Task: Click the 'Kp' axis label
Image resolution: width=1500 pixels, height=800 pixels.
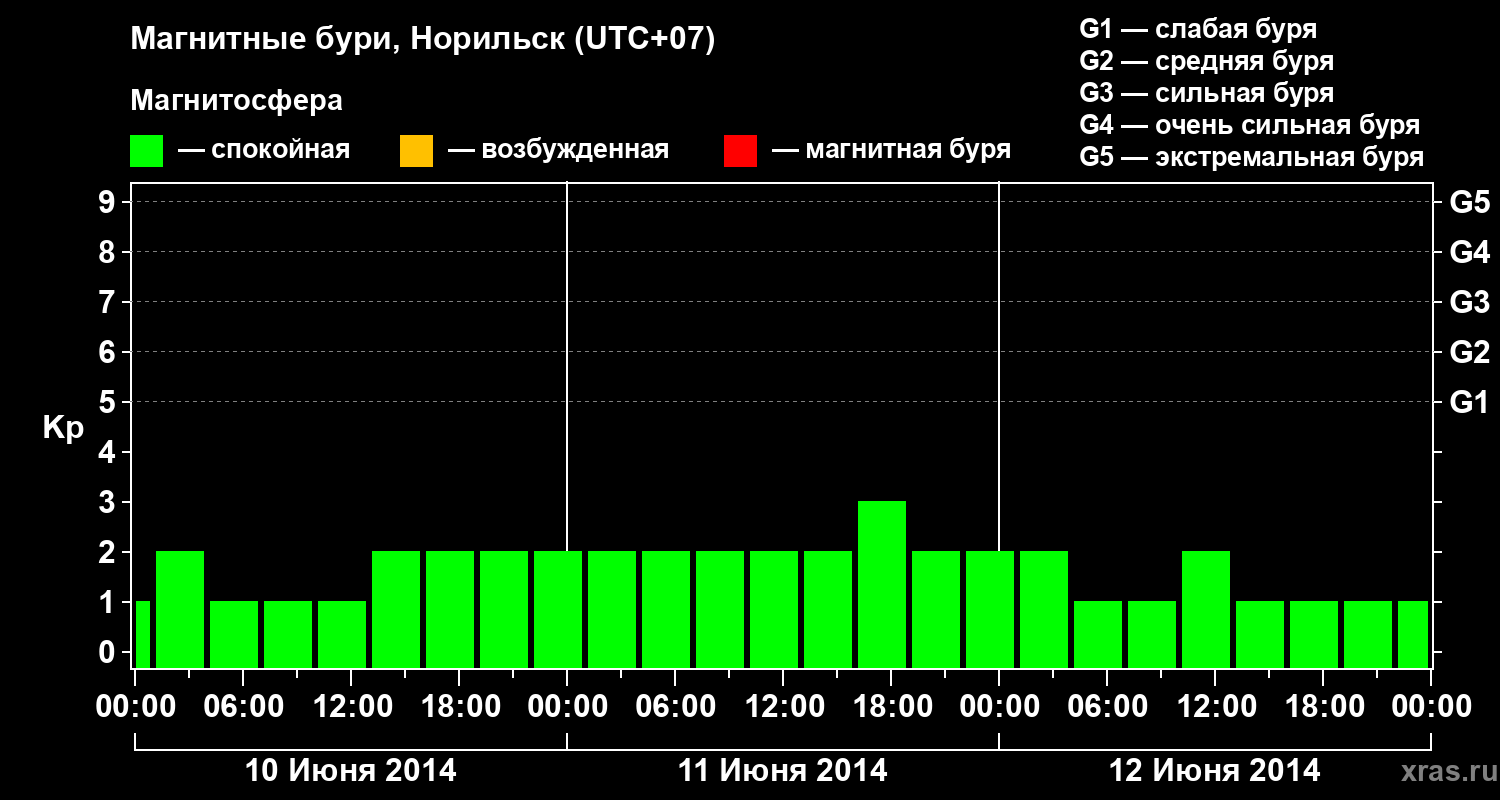Action: point(63,429)
